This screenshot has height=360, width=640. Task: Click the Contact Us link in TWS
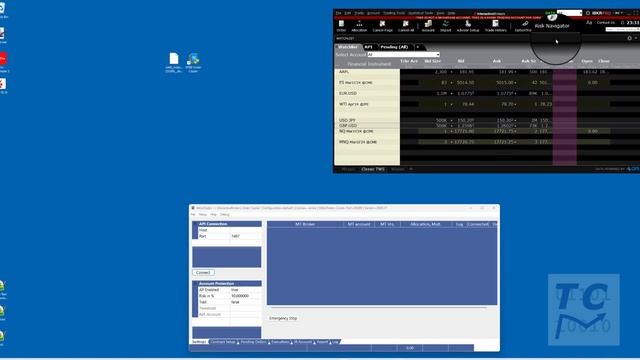[x=606, y=23]
